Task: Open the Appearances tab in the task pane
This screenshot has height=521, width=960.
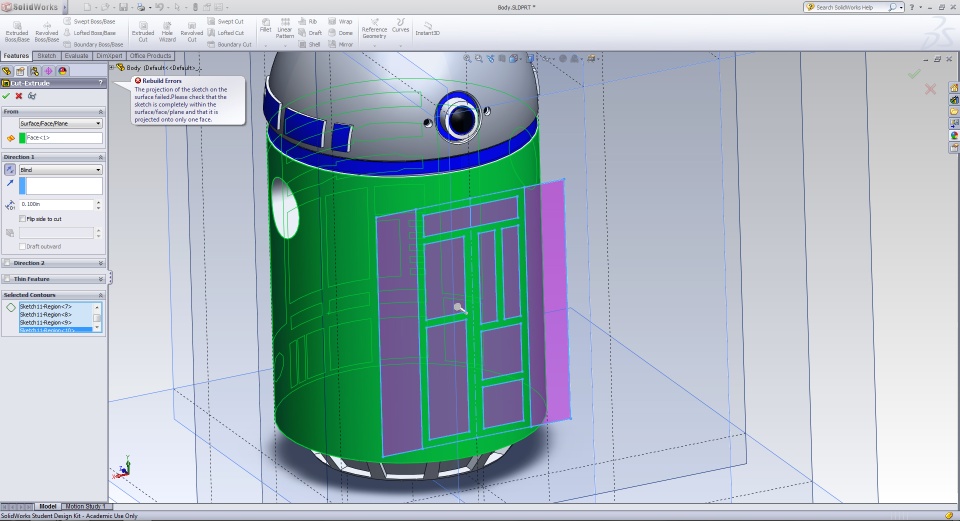Action: [x=954, y=136]
